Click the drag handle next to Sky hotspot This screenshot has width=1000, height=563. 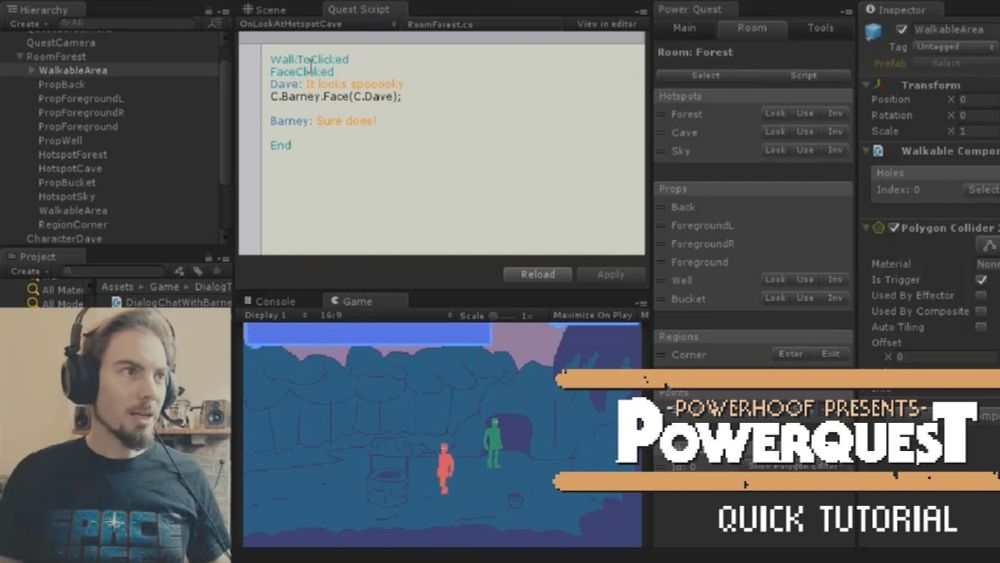(661, 151)
